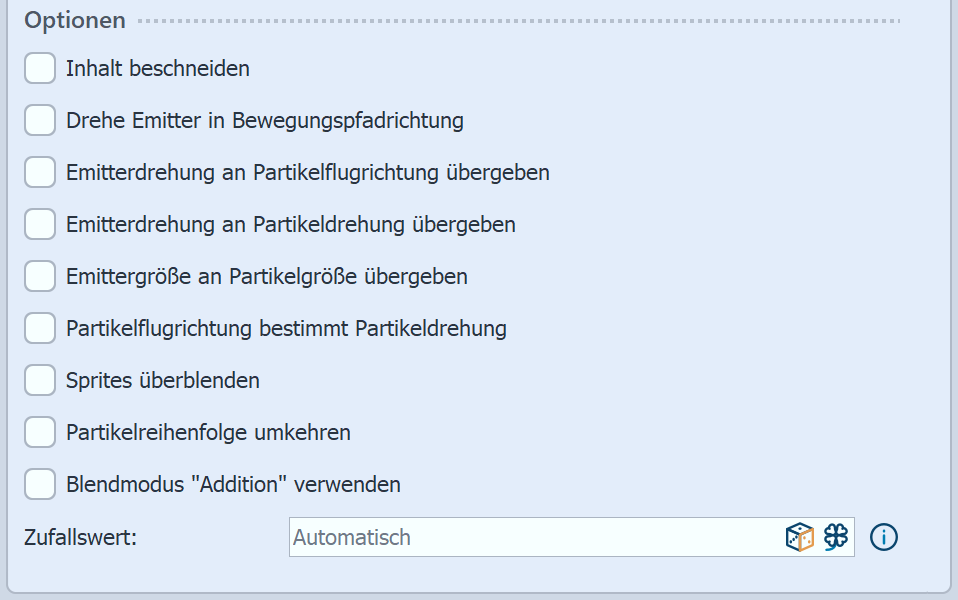Click the "Inhalt beschneiden" text label
Screen dimensions: 958x600
click(157, 68)
